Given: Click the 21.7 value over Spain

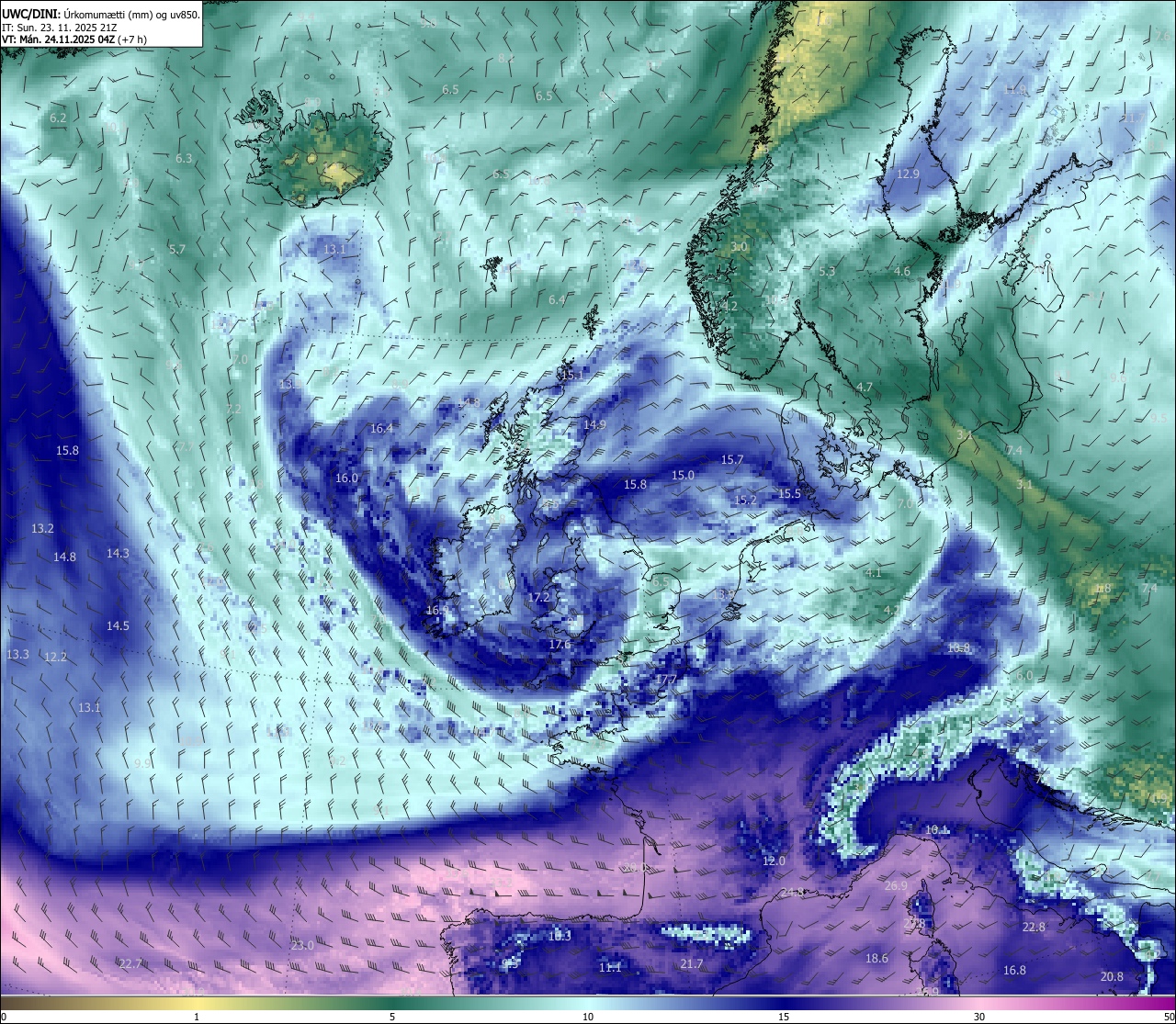Looking at the screenshot, I should tap(692, 964).
